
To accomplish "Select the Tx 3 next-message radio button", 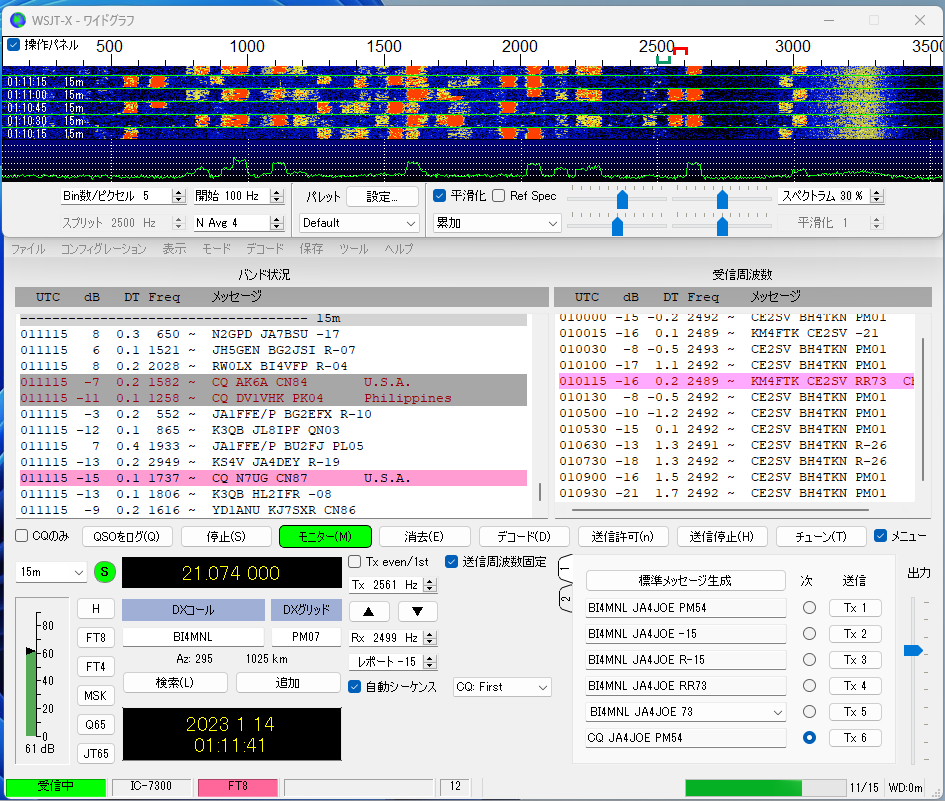I will 809,660.
